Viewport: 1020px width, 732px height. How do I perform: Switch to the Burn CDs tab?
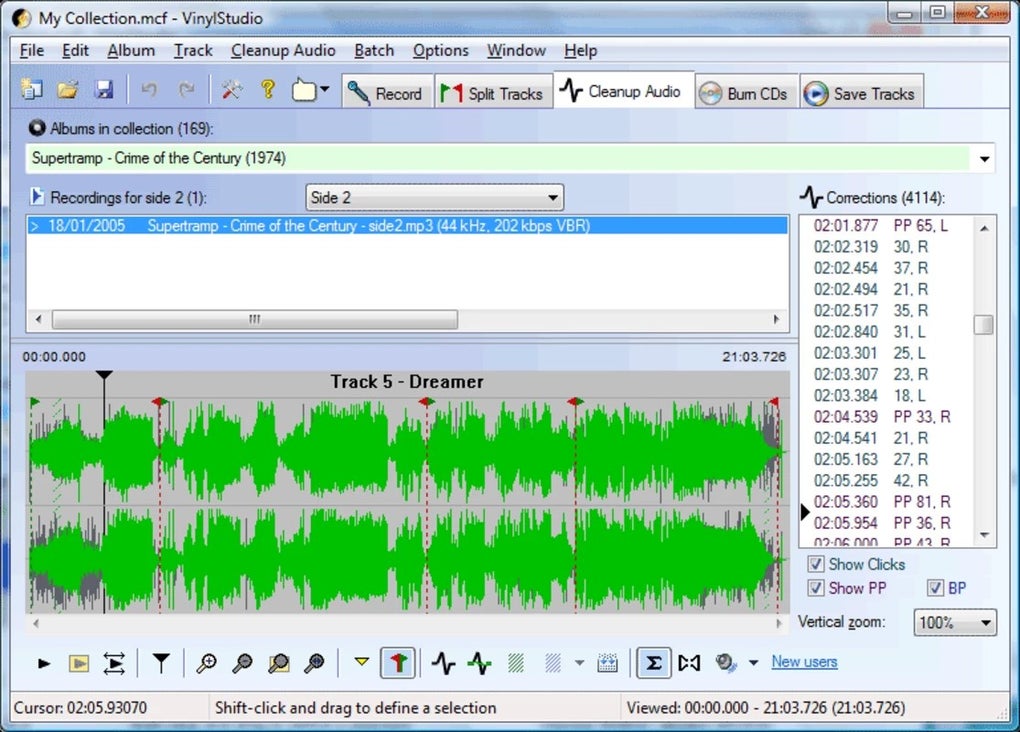click(x=746, y=92)
